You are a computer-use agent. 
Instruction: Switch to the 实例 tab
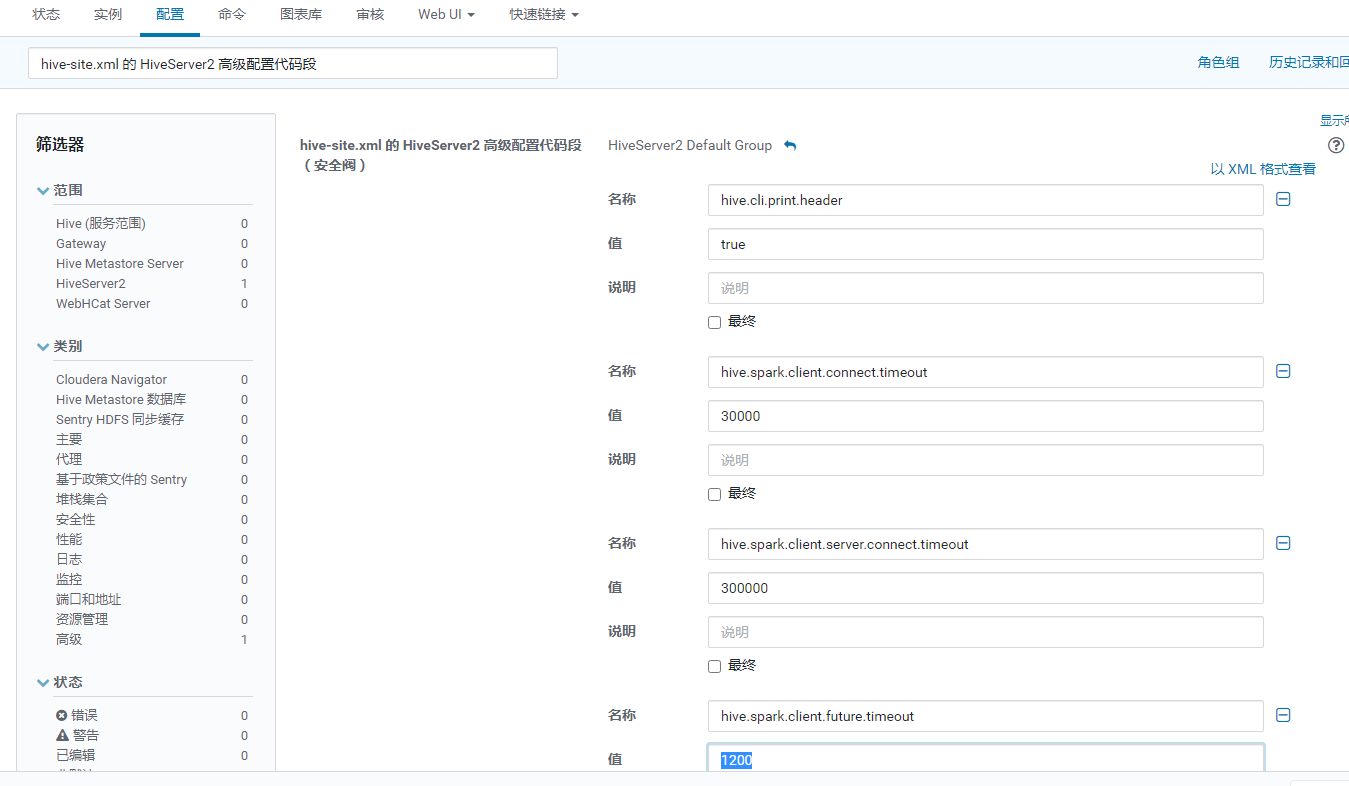(107, 14)
